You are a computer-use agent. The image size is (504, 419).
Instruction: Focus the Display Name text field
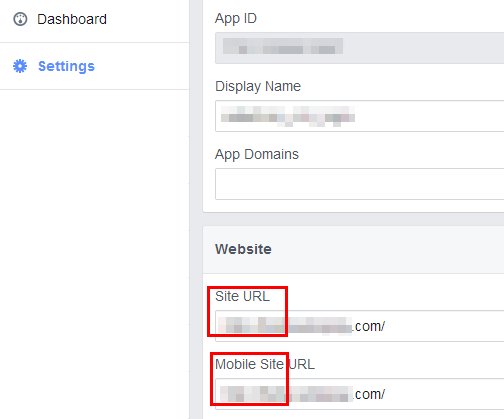tap(360, 116)
